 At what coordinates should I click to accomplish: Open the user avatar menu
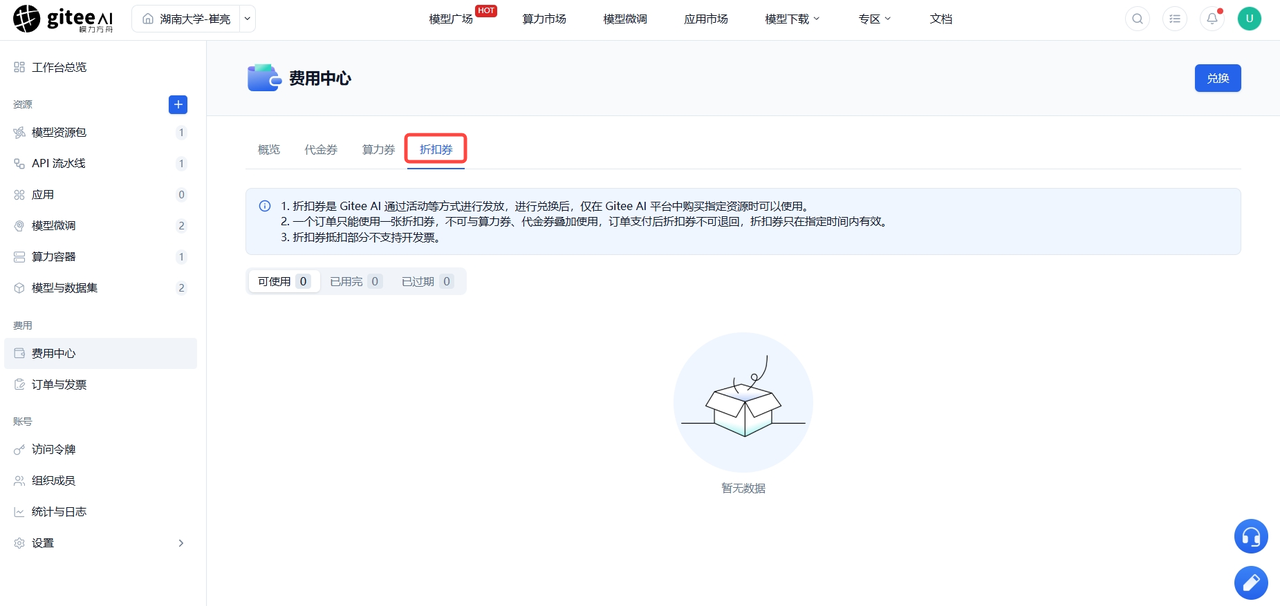point(1249,19)
